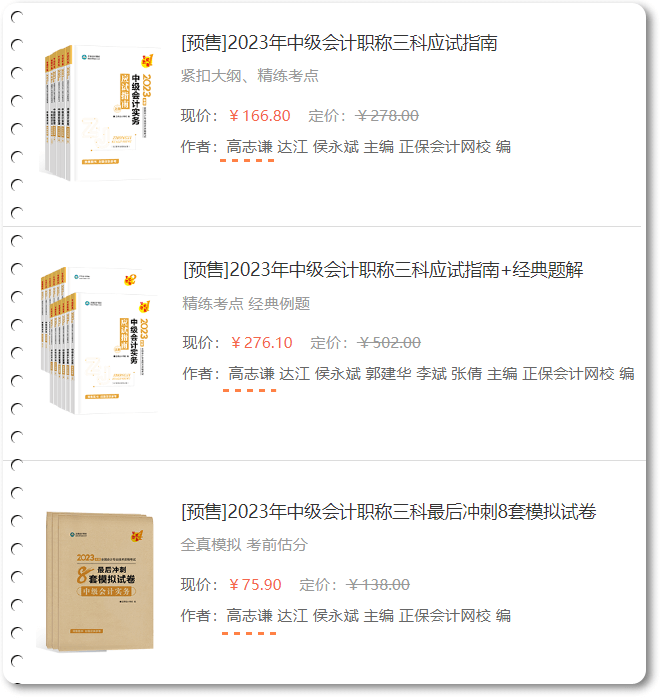
Task: Click 全真模拟 考前估分 subtitle text
Action: 244,544
